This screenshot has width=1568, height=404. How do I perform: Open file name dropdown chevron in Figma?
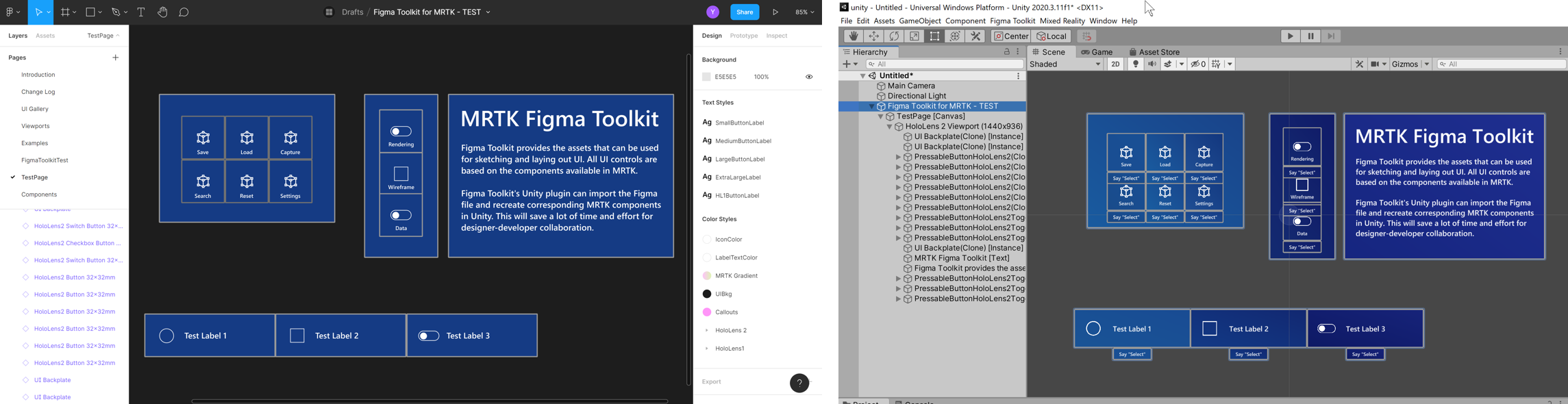pos(488,12)
